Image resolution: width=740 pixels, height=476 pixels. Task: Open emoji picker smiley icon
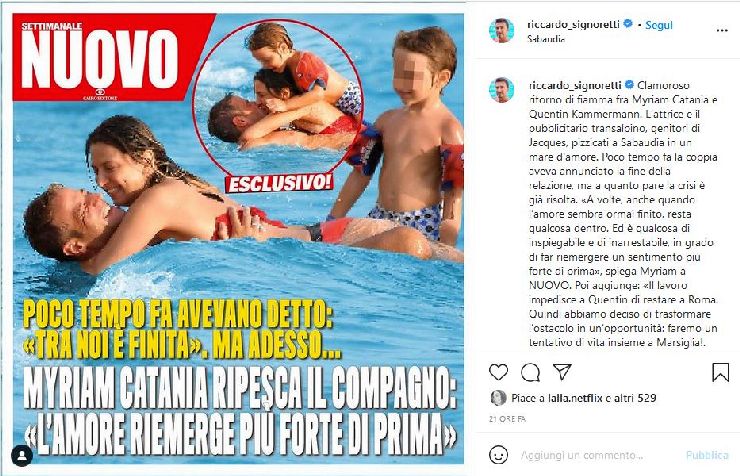(x=499, y=455)
